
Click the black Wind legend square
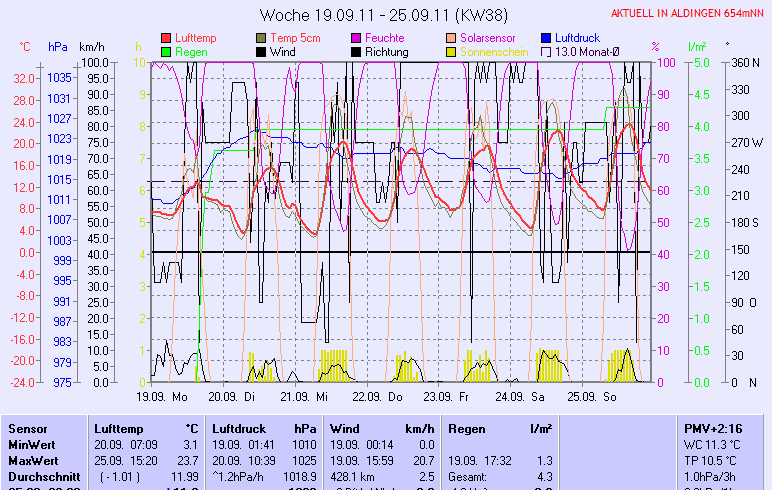point(262,52)
